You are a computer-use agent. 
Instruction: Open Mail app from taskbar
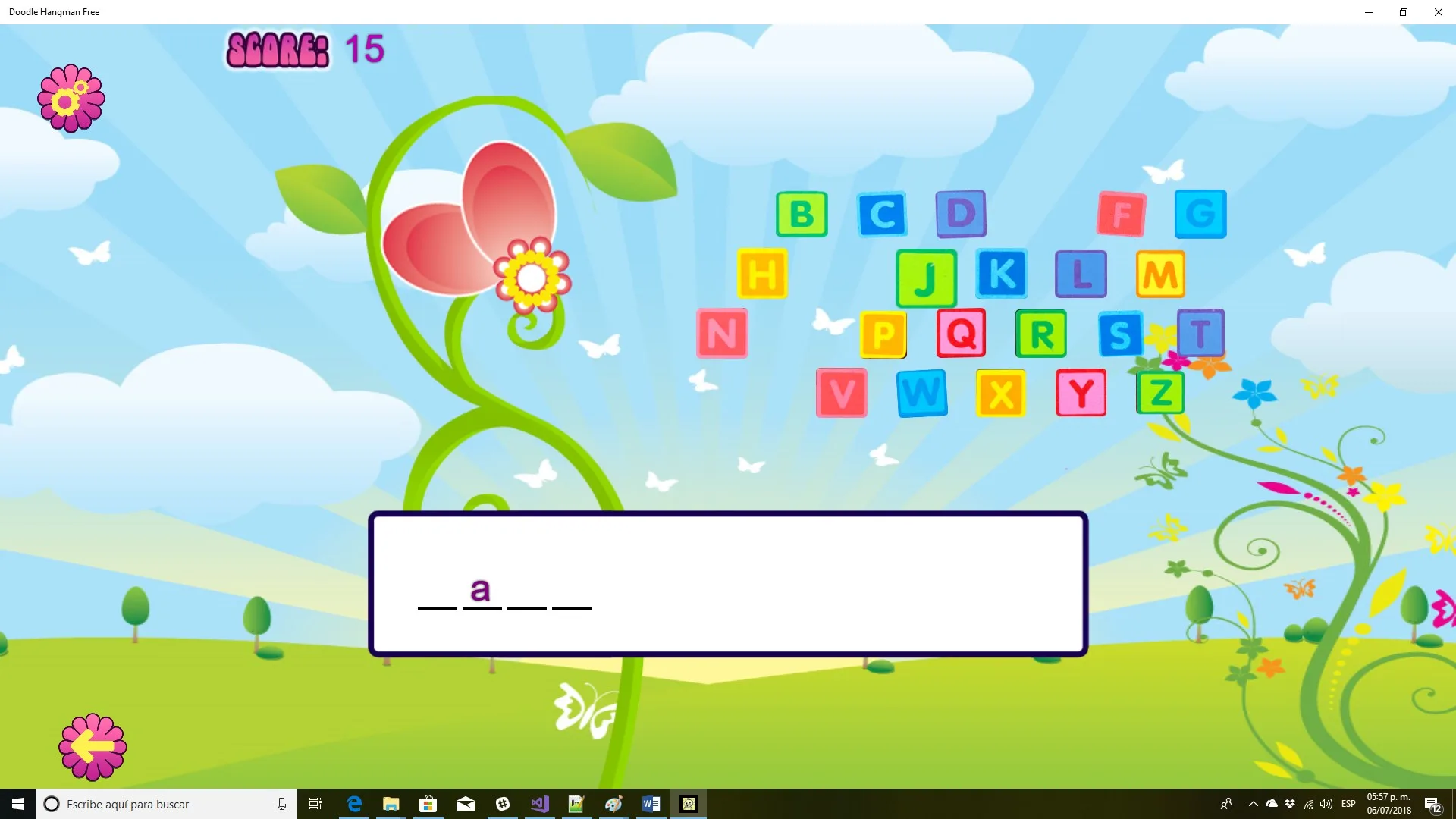[x=466, y=804]
